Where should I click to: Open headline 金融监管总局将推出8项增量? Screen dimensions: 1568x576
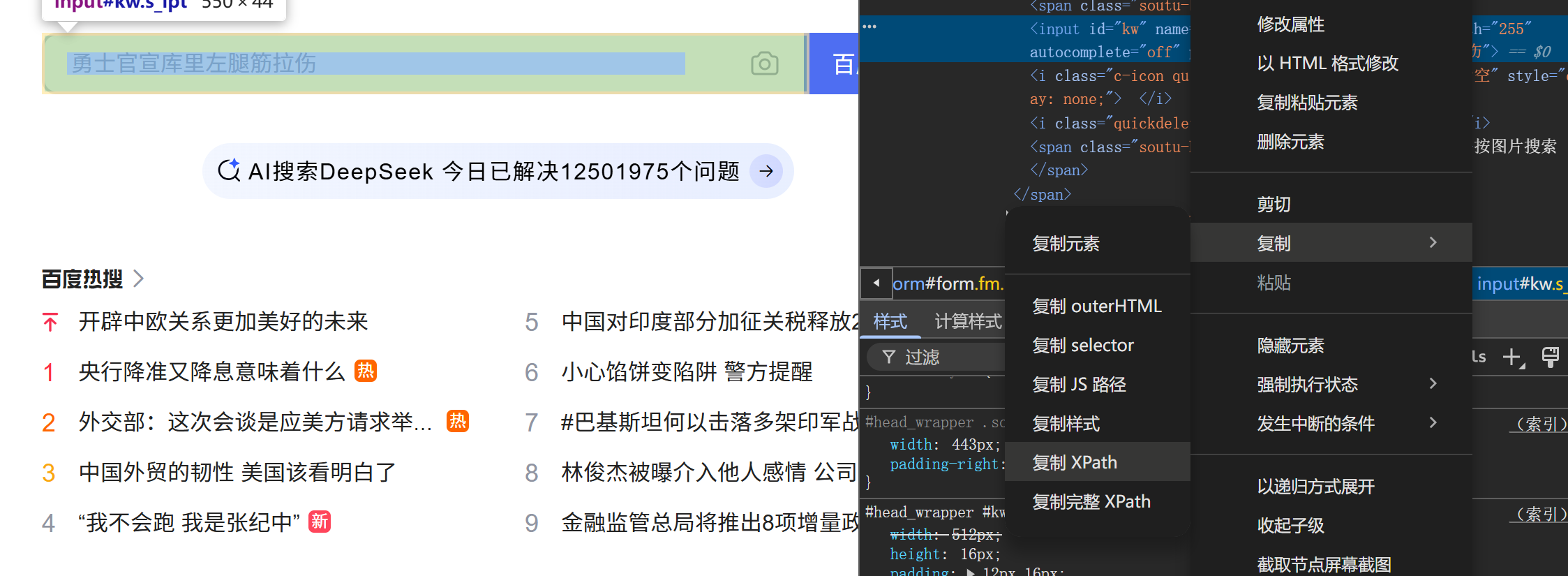[x=710, y=522]
